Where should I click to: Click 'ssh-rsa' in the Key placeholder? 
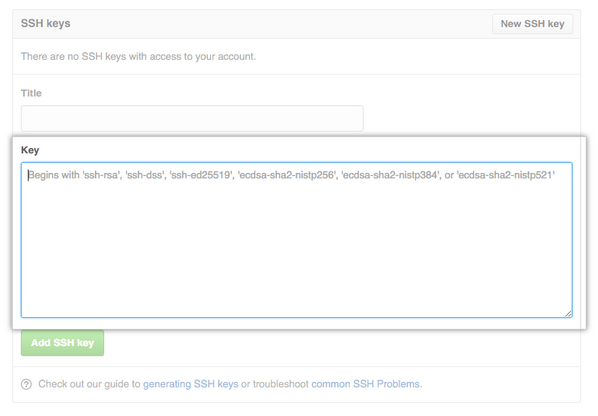[x=101, y=175]
